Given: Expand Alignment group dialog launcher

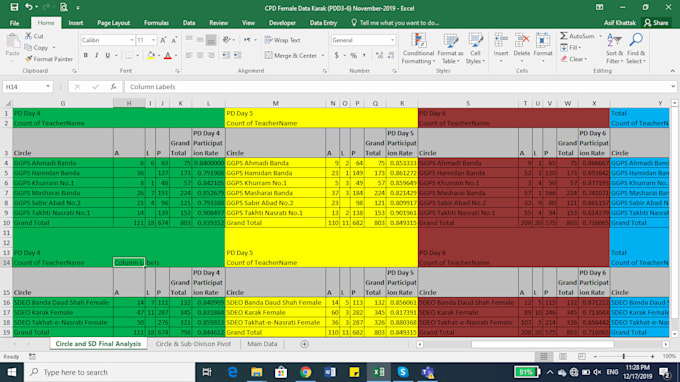Looking at the screenshot, I should point(324,71).
